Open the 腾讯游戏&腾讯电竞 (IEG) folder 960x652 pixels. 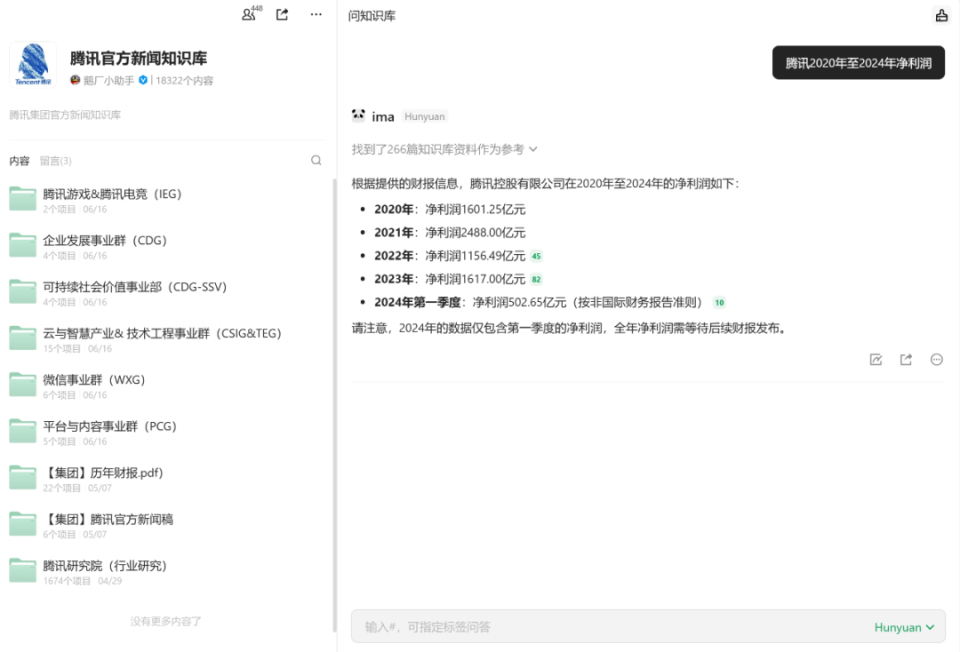point(165,200)
